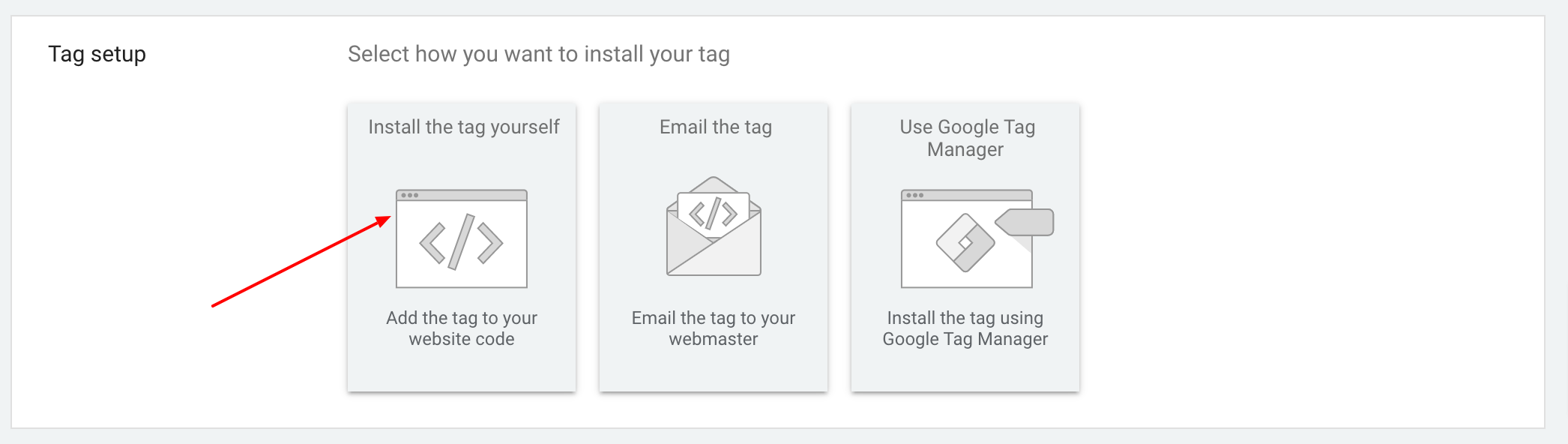Select the "Install the tag yourself" title
Viewport: 1568px width, 444px height.
[464, 127]
